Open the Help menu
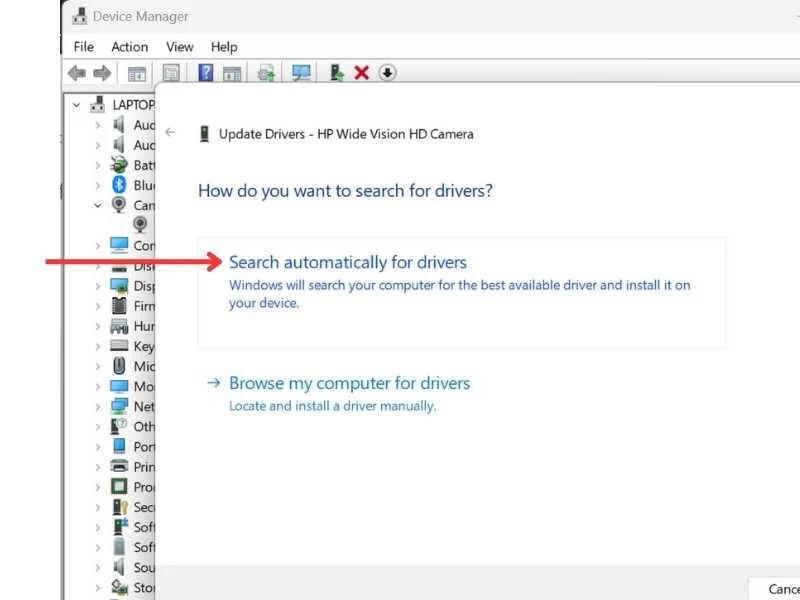The height and width of the screenshot is (600, 800). pos(224,47)
